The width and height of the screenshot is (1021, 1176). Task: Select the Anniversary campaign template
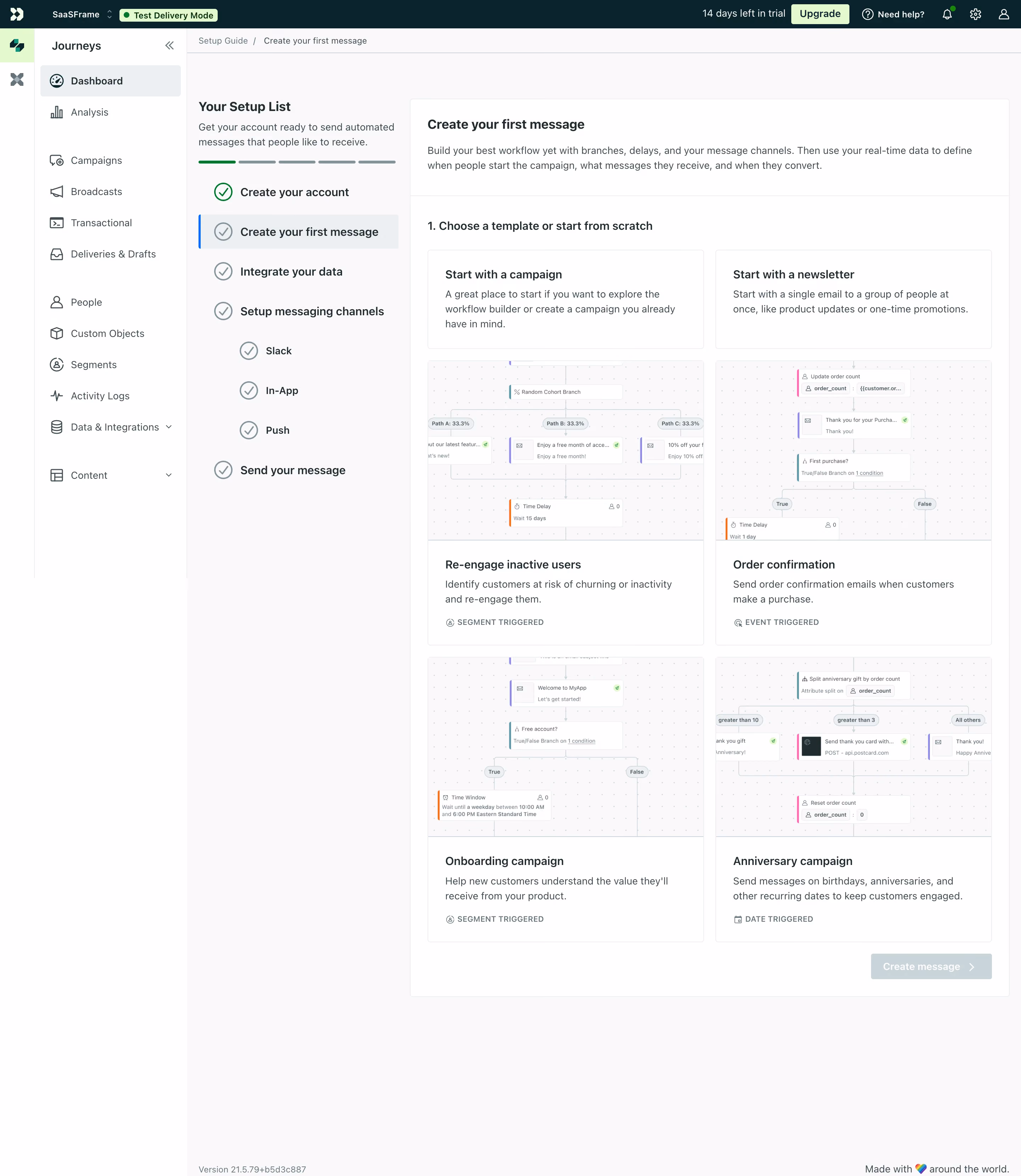tap(853, 799)
